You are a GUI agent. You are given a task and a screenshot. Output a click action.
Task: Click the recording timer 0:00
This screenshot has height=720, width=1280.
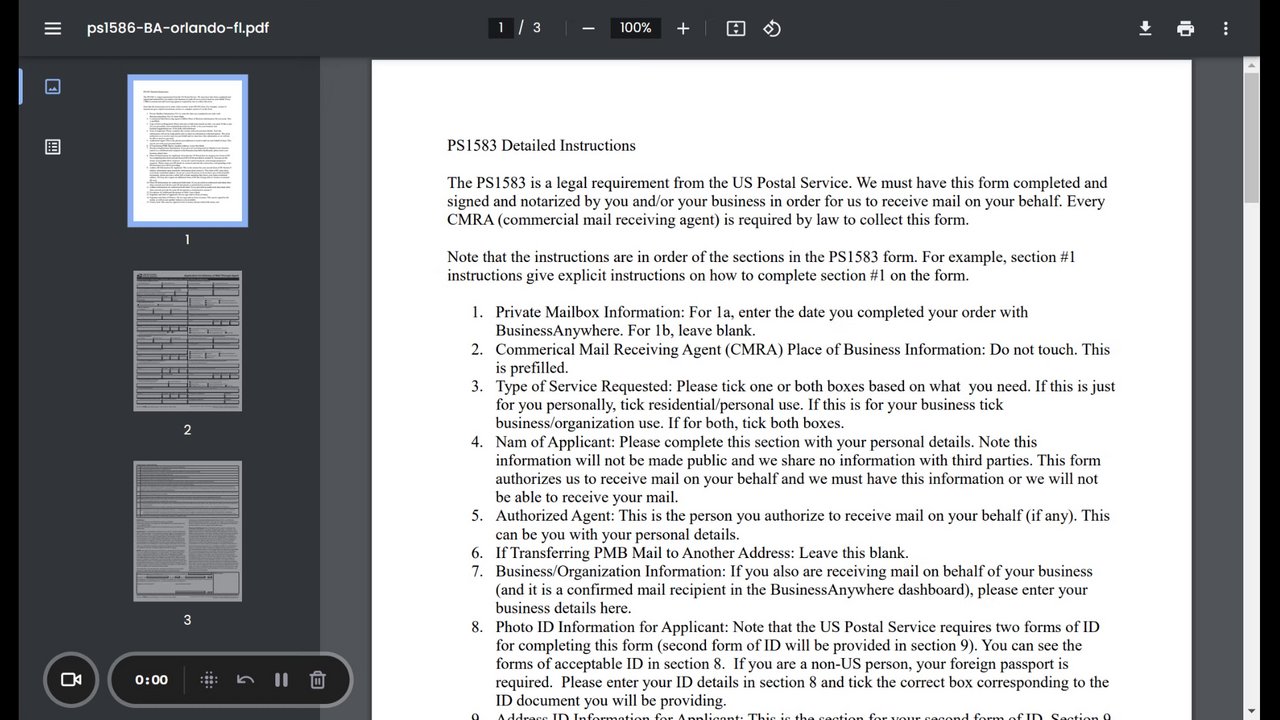click(x=152, y=680)
